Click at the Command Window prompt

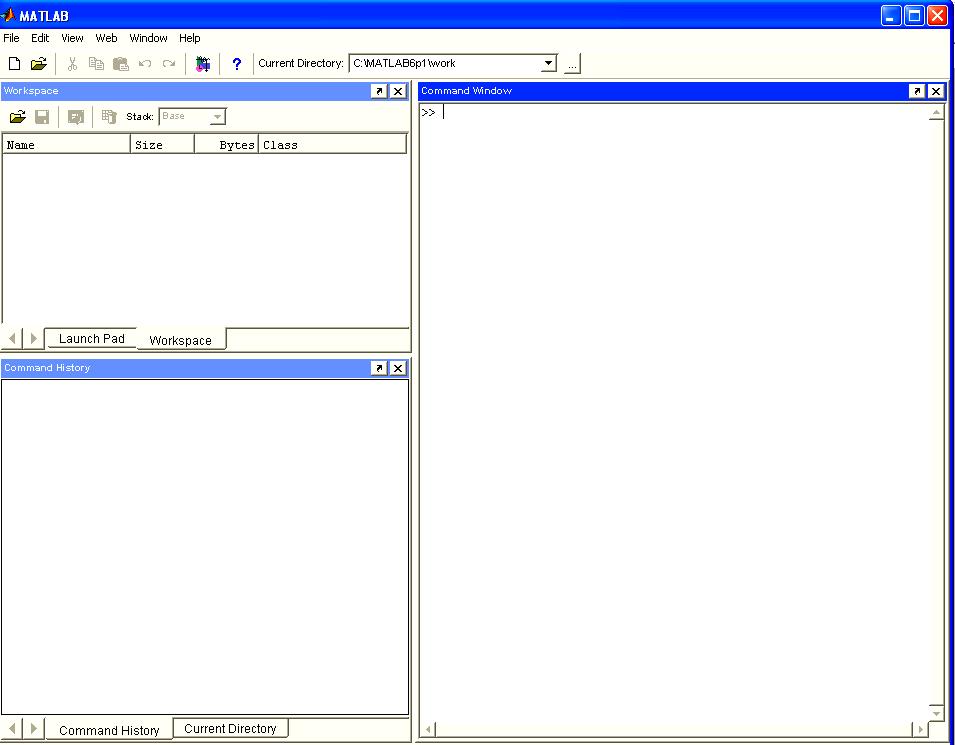(x=445, y=113)
